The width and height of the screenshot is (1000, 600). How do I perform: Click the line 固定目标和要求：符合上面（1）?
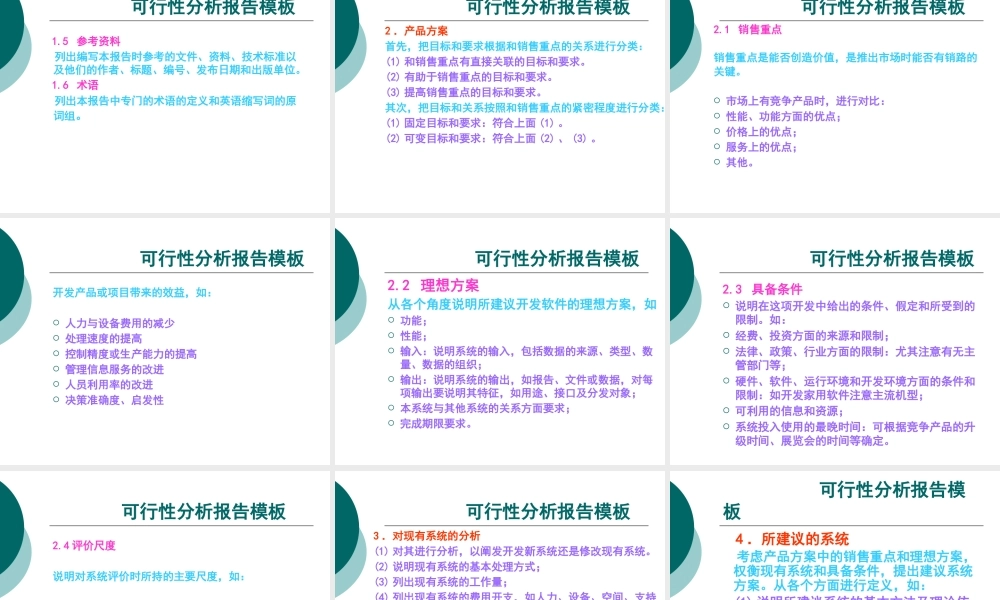point(476,123)
